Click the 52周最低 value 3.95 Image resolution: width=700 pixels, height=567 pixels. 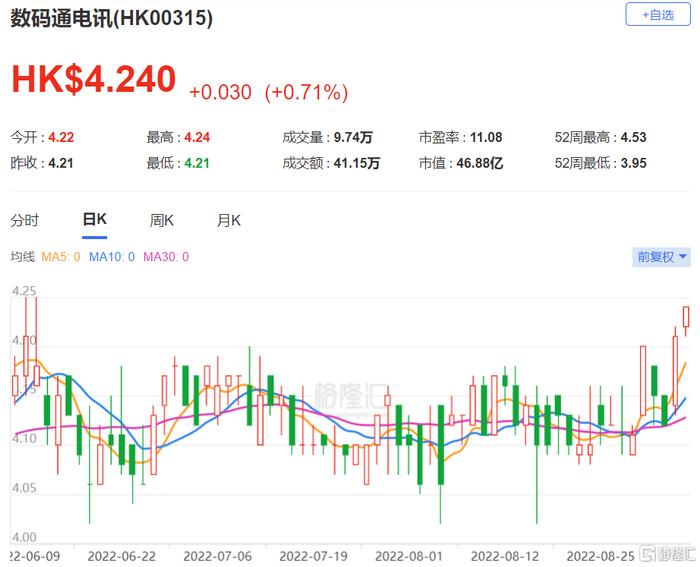(633, 163)
